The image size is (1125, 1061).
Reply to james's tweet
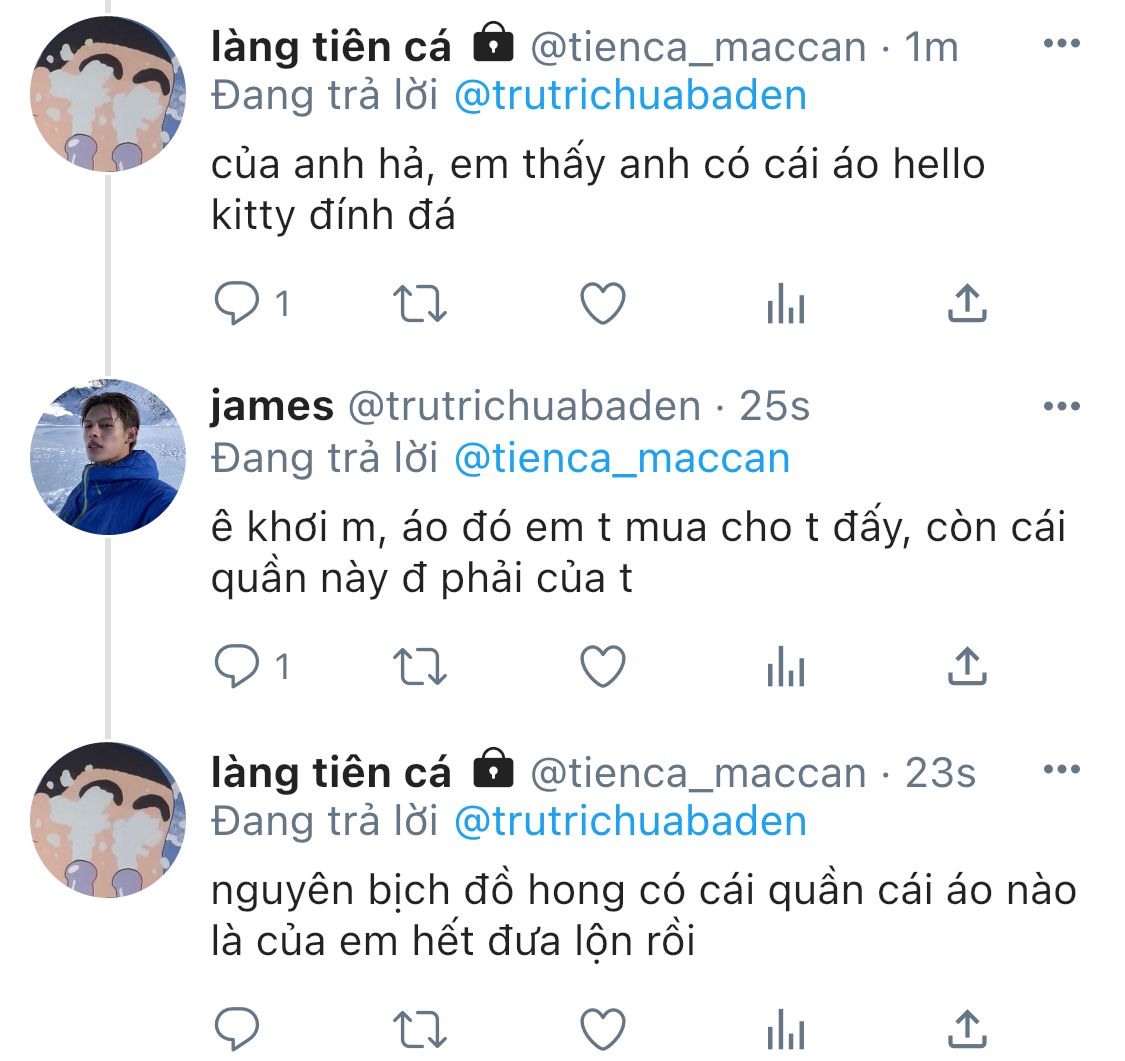pyautogui.click(x=238, y=667)
